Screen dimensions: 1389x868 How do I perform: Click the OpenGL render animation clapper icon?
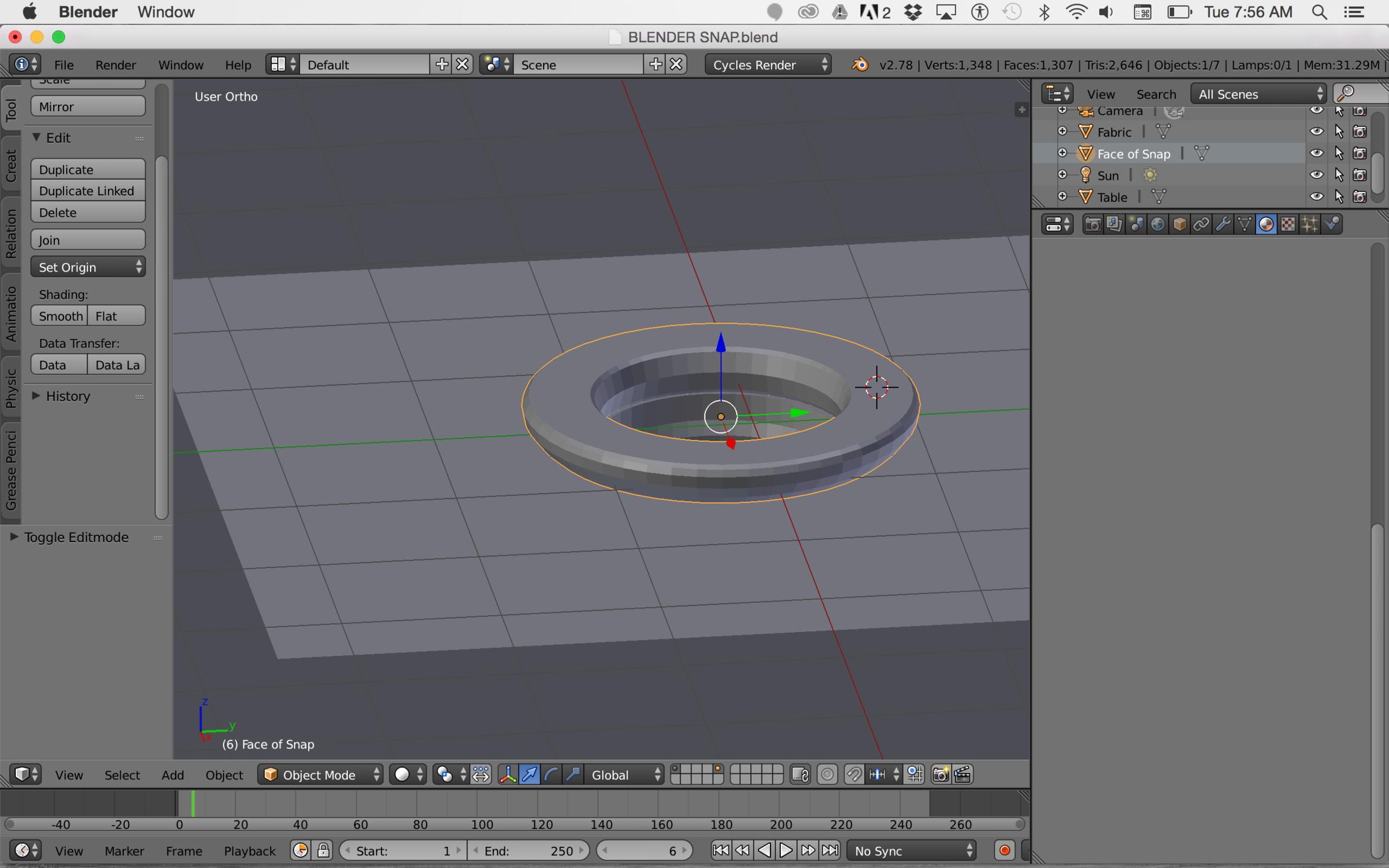[x=963, y=774]
